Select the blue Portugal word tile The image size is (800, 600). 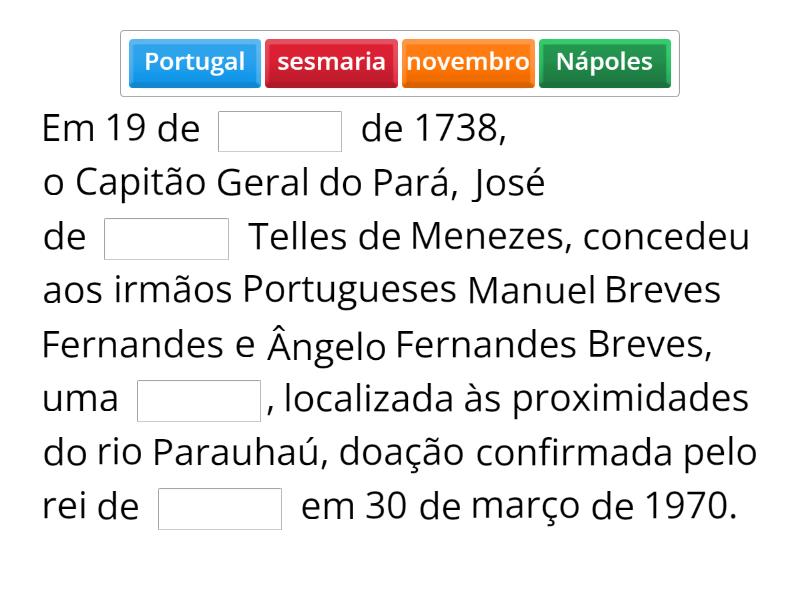[x=194, y=62]
